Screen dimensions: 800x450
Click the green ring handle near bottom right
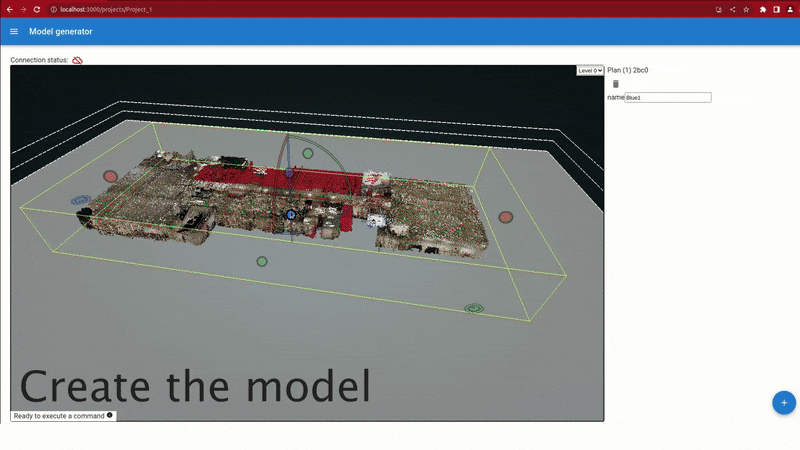tap(474, 308)
